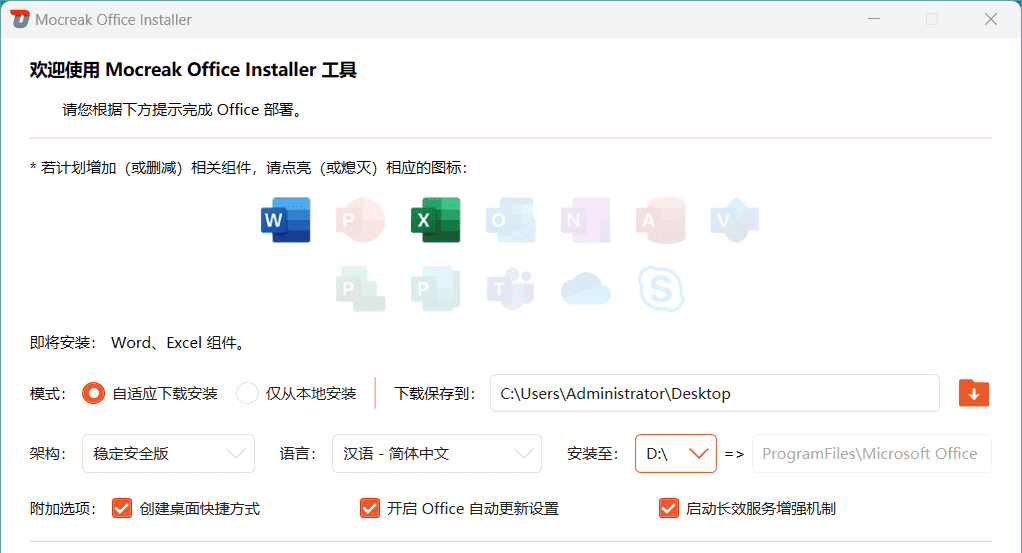Uncheck 创建桌面快捷方式 checkbox
Image resolution: width=1022 pixels, height=553 pixels.
(122, 508)
